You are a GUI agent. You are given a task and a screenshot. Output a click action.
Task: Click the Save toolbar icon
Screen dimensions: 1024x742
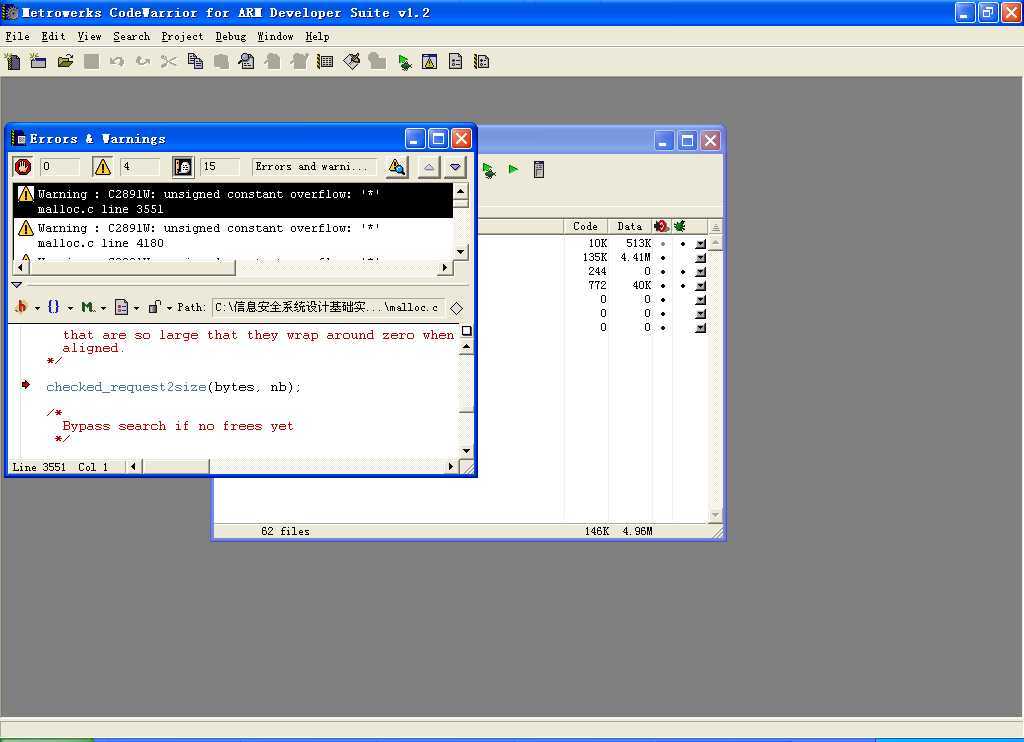91,62
